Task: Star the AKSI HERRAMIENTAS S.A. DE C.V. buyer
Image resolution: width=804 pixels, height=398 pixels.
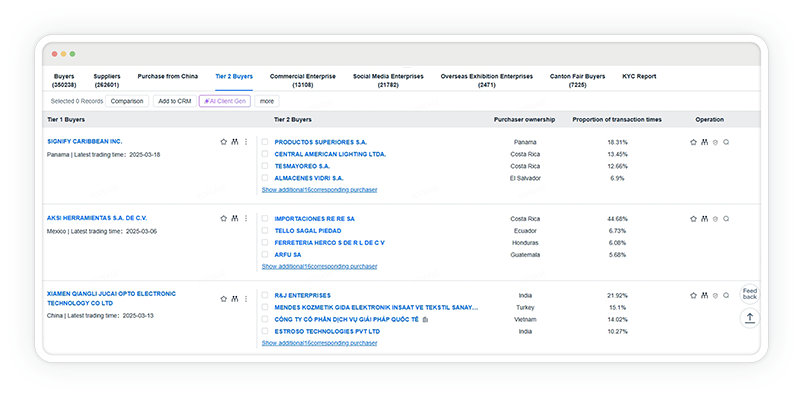Action: coord(224,218)
